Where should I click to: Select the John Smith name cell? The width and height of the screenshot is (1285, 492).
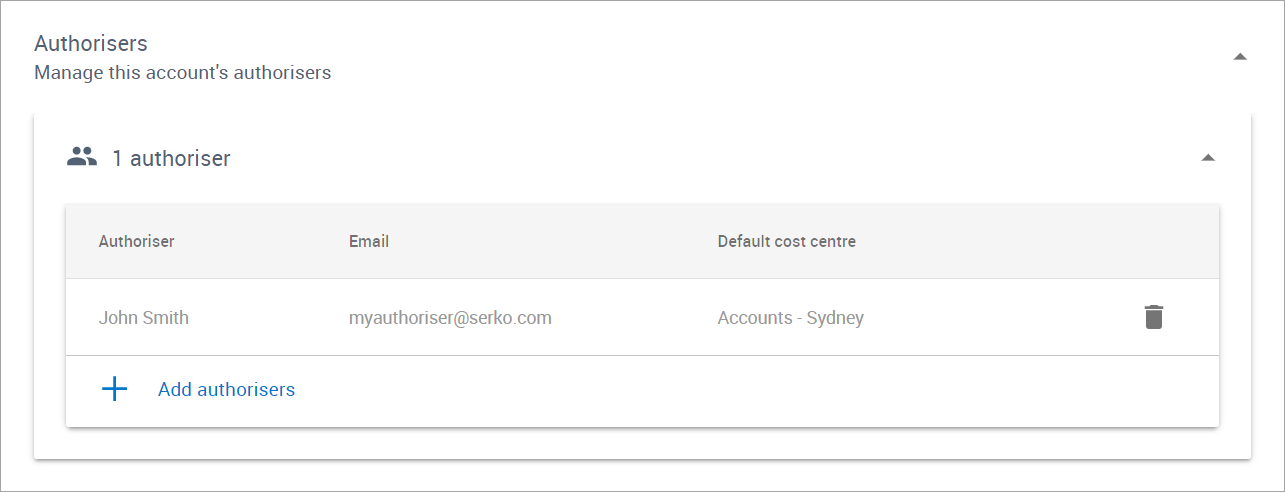point(143,318)
